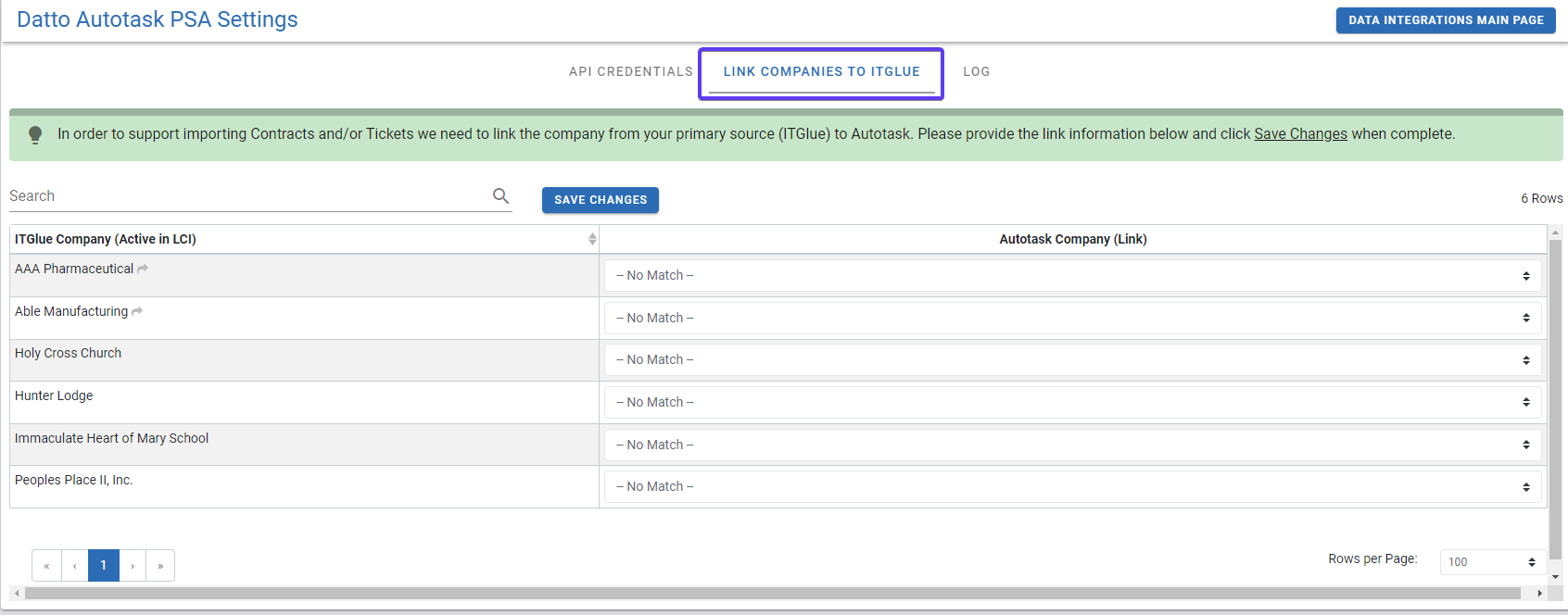The width and height of the screenshot is (1568, 615).
Task: Change the Rows per Page dropdown
Action: click(1493, 561)
